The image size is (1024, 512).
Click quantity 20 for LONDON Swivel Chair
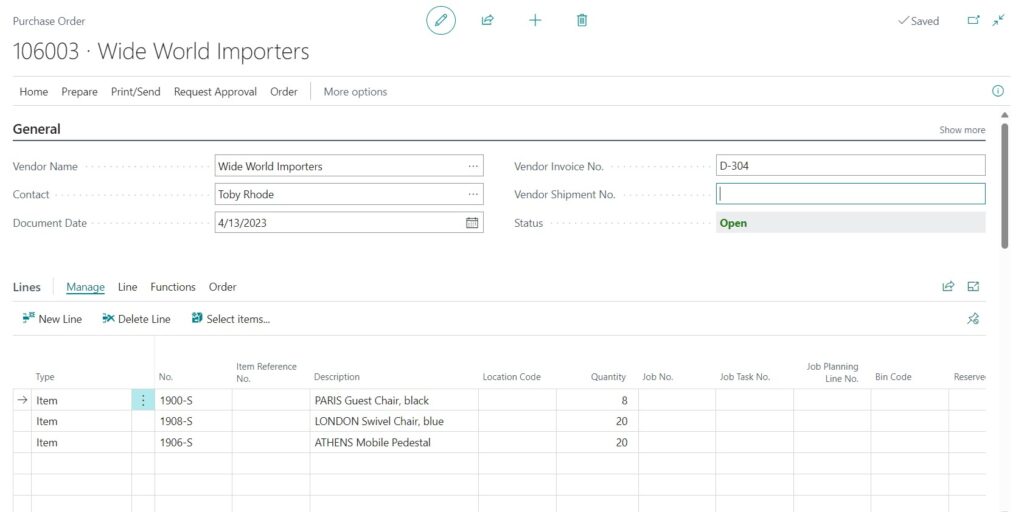pos(597,421)
